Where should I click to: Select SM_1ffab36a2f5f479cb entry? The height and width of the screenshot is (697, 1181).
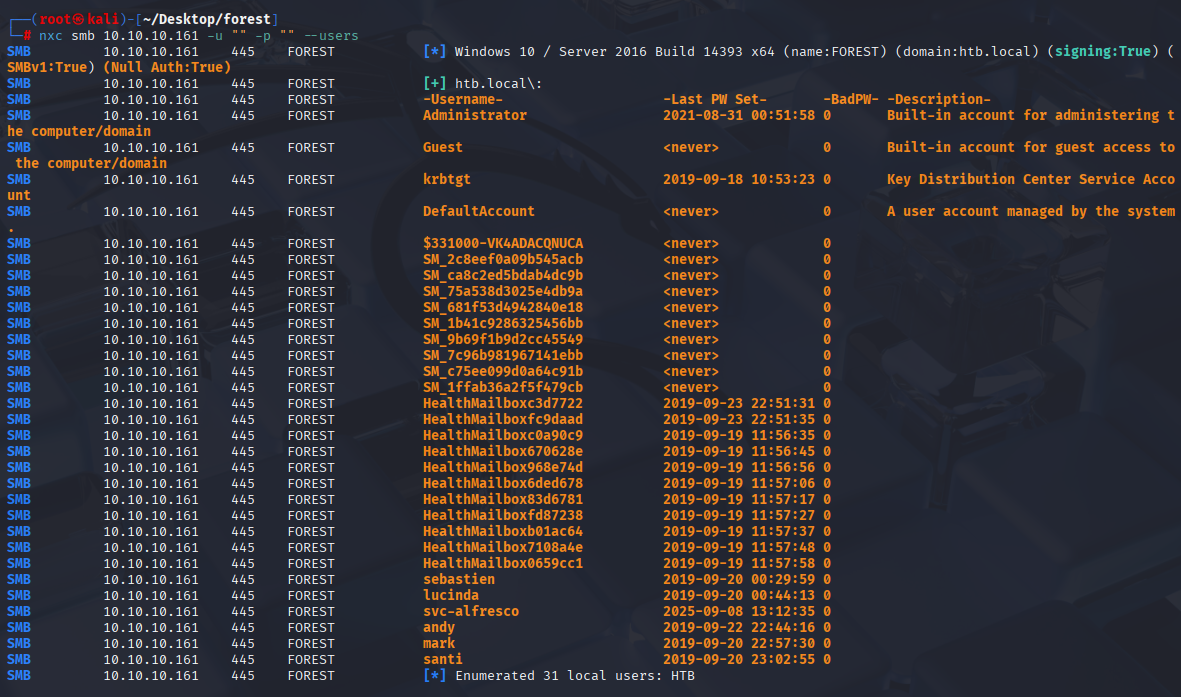point(502,387)
